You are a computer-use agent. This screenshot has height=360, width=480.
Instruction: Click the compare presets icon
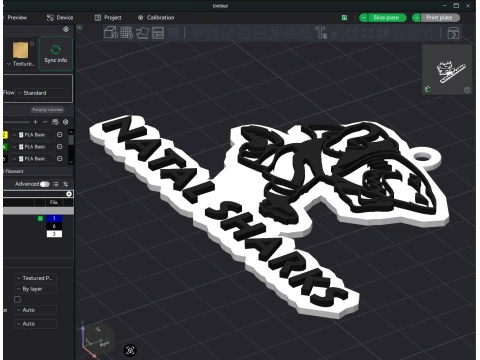(x=66, y=184)
